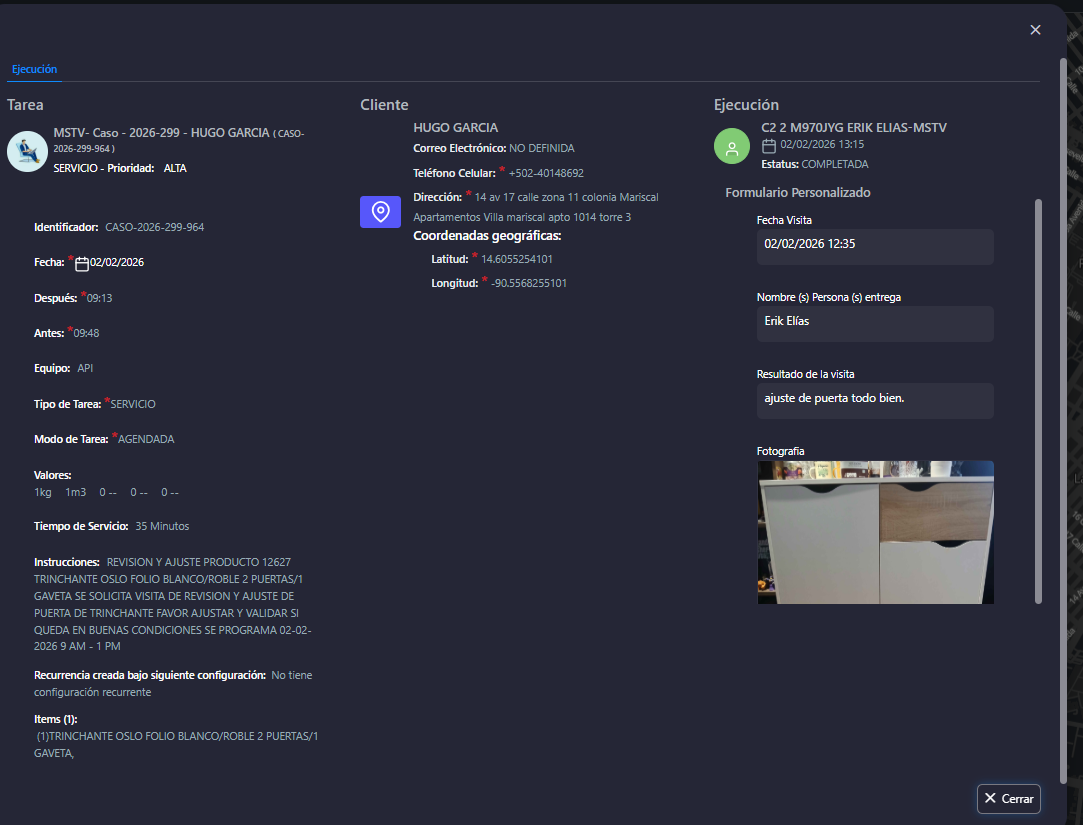Click the Nombre Persona entrega field

[874, 322]
